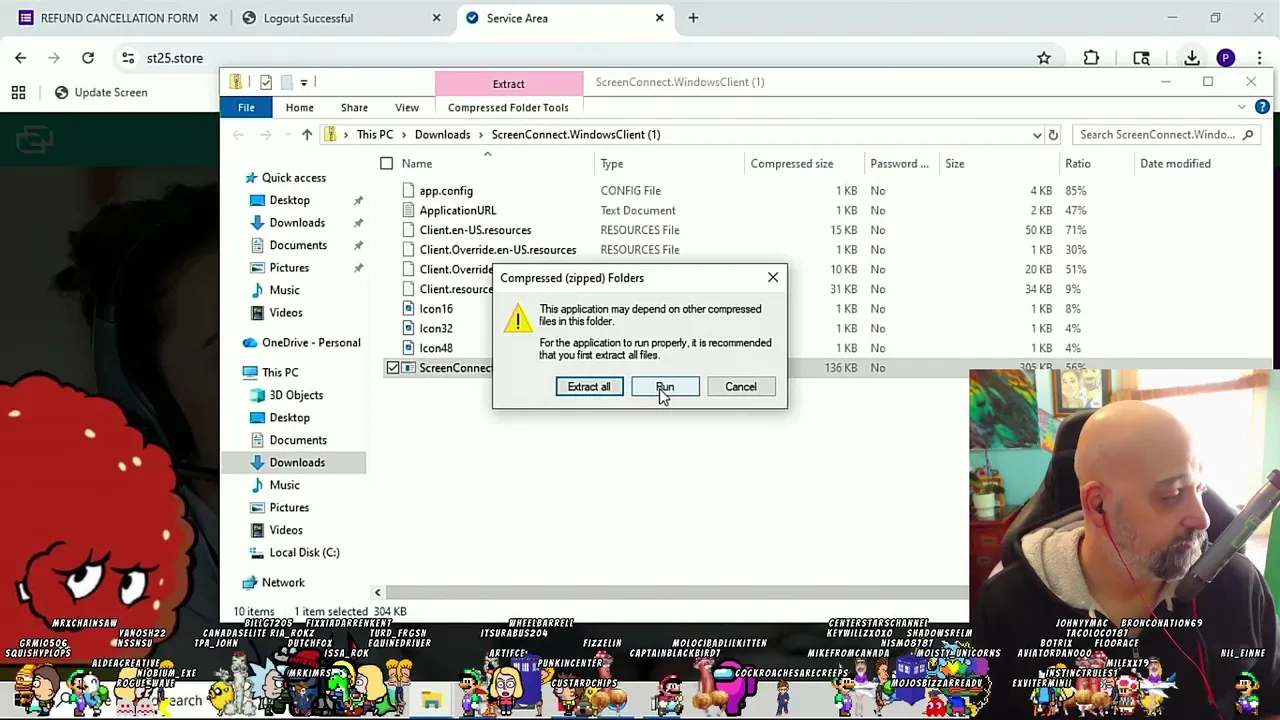The height and width of the screenshot is (720, 1280).
Task: Open Explorer Help question mark icon
Action: pos(1262,107)
